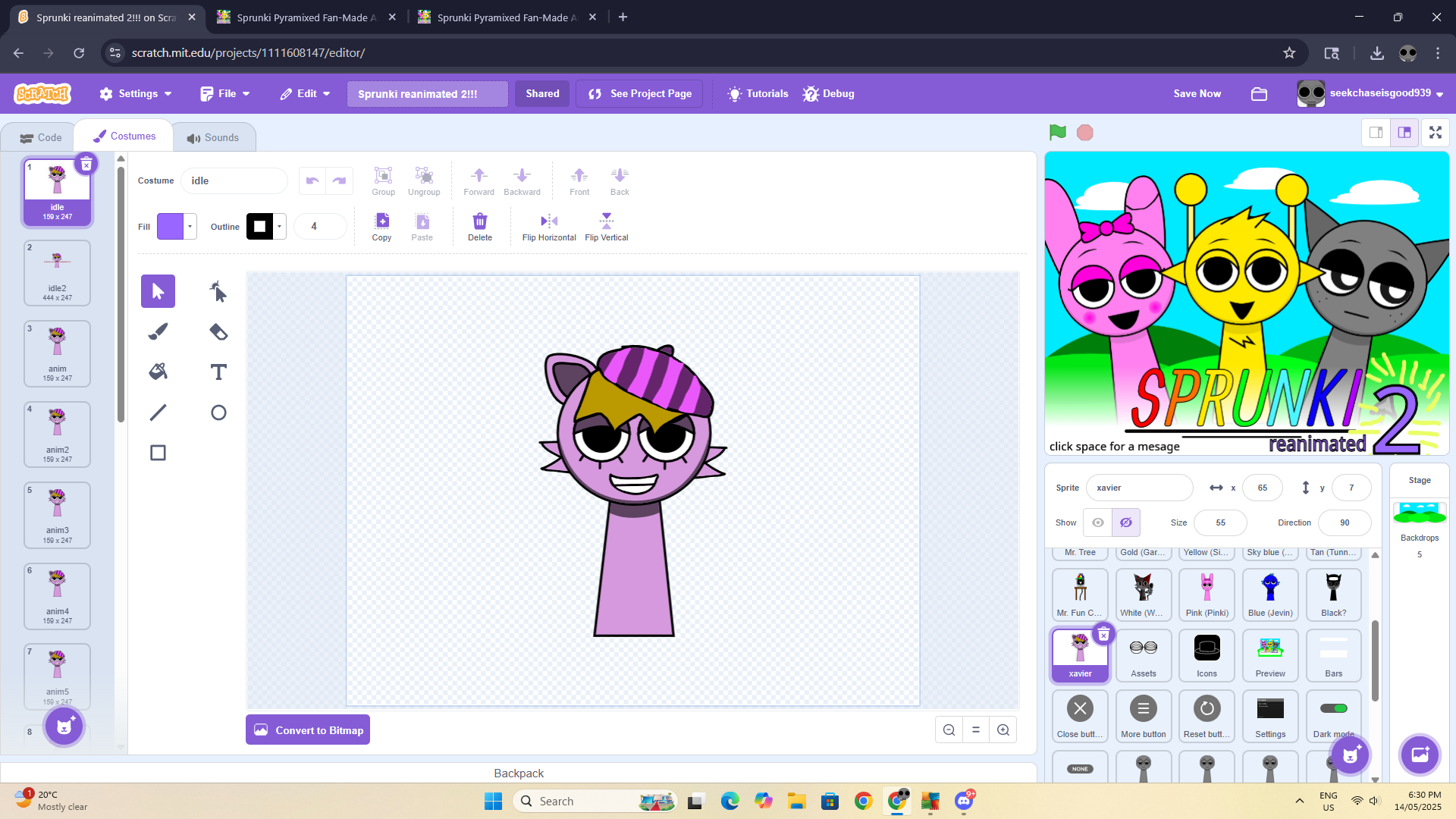
Task: Select the Rectangle tool
Action: click(x=158, y=453)
